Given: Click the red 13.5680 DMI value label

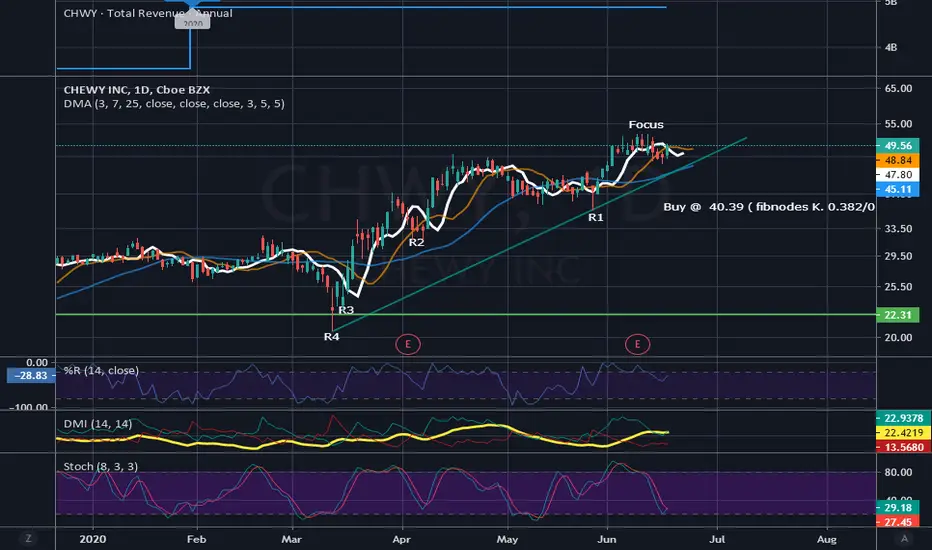Looking at the screenshot, I should tap(903, 447).
